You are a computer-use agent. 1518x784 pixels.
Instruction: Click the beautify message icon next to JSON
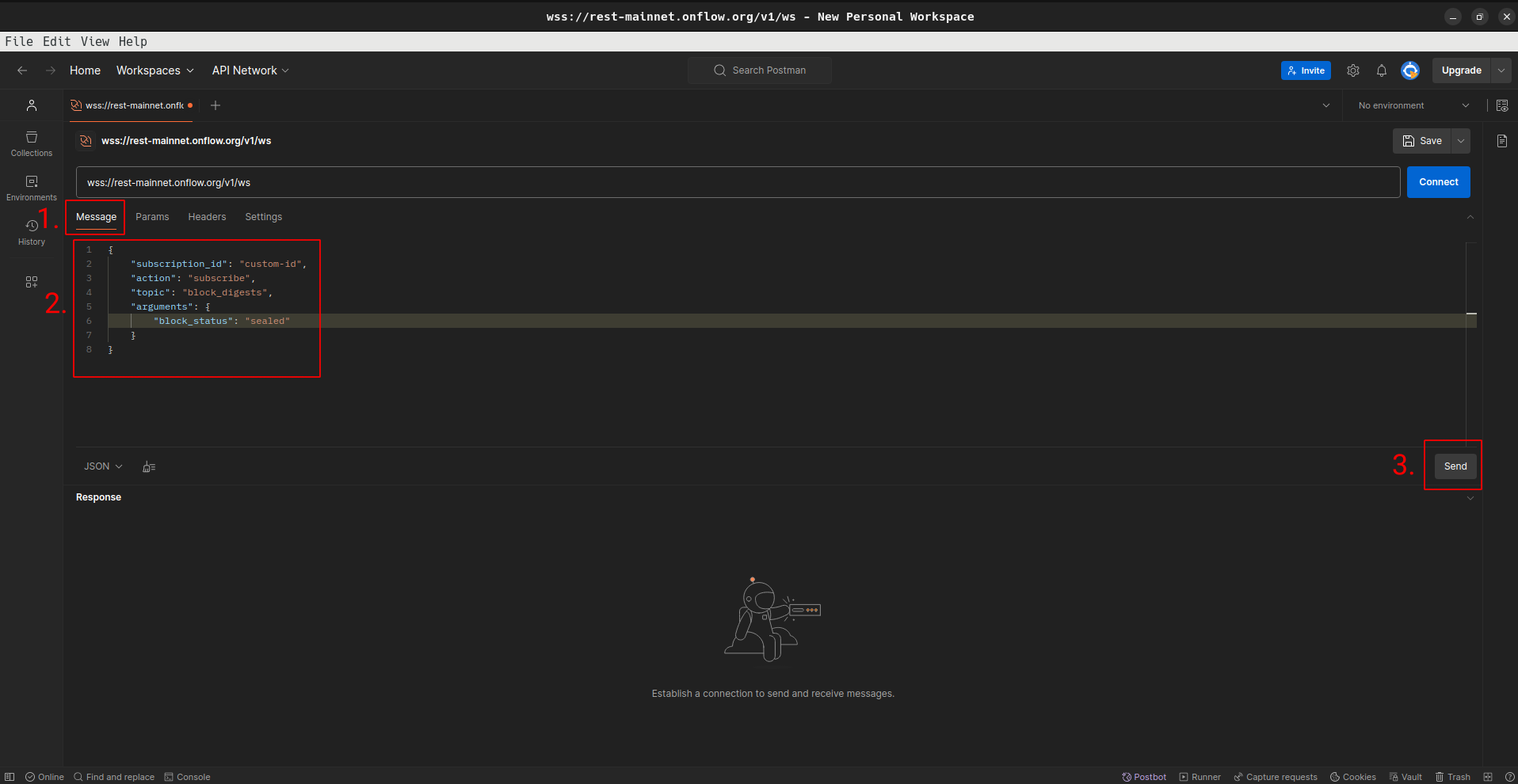pyautogui.click(x=149, y=466)
